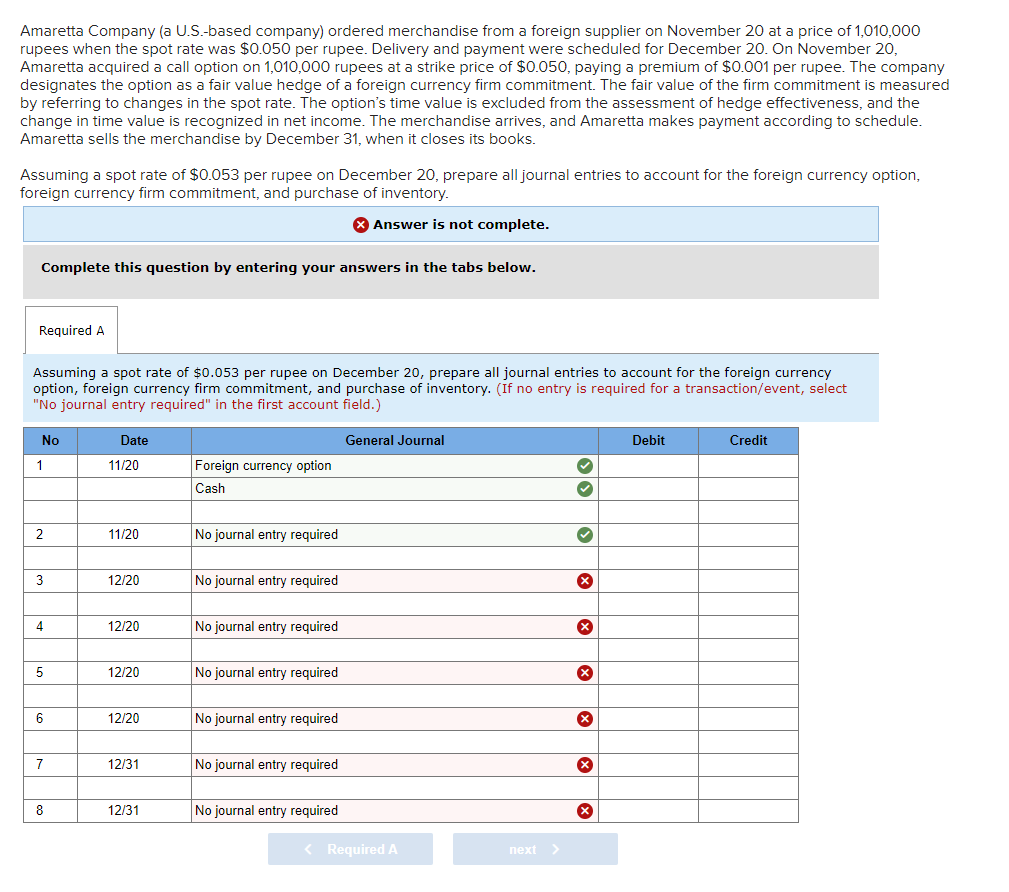Click red X icon on entry 6 row
This screenshot has height=892, width=1009.
click(x=584, y=719)
